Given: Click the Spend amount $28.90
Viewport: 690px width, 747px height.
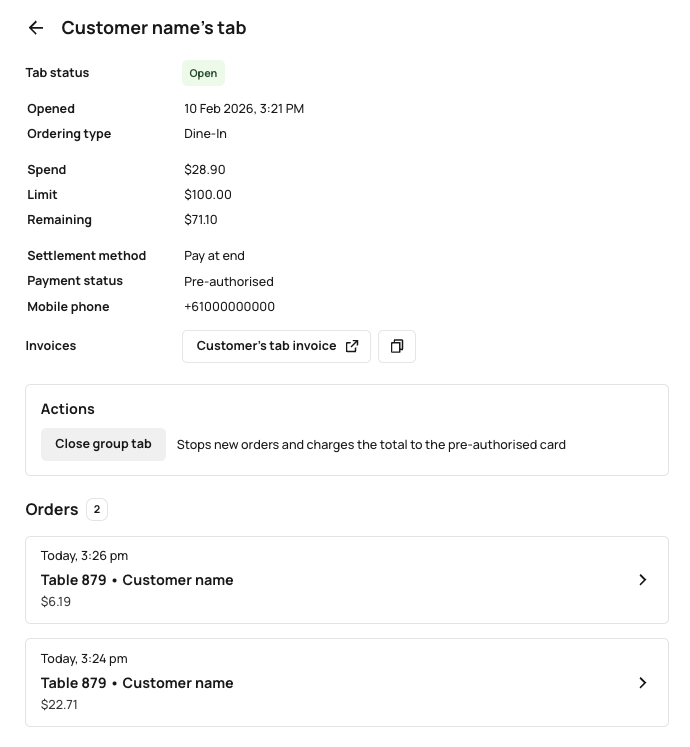Looking at the screenshot, I should point(205,170).
